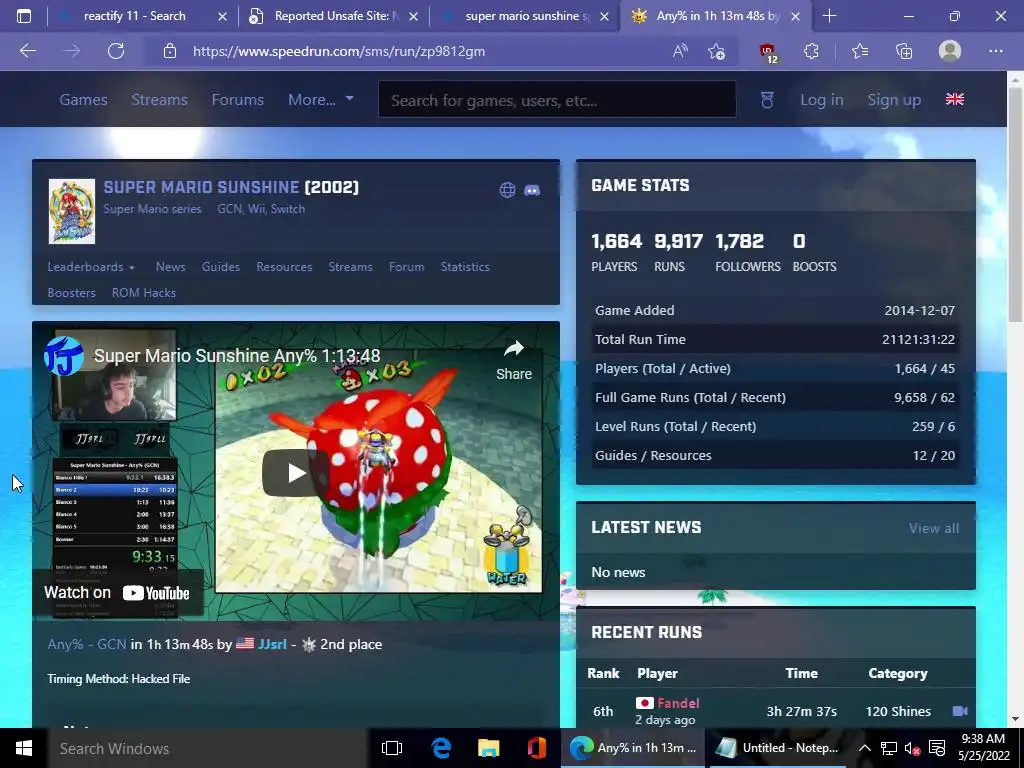This screenshot has height=768, width=1024.
Task: Reload the page with the refresh icon
Action: (x=116, y=51)
